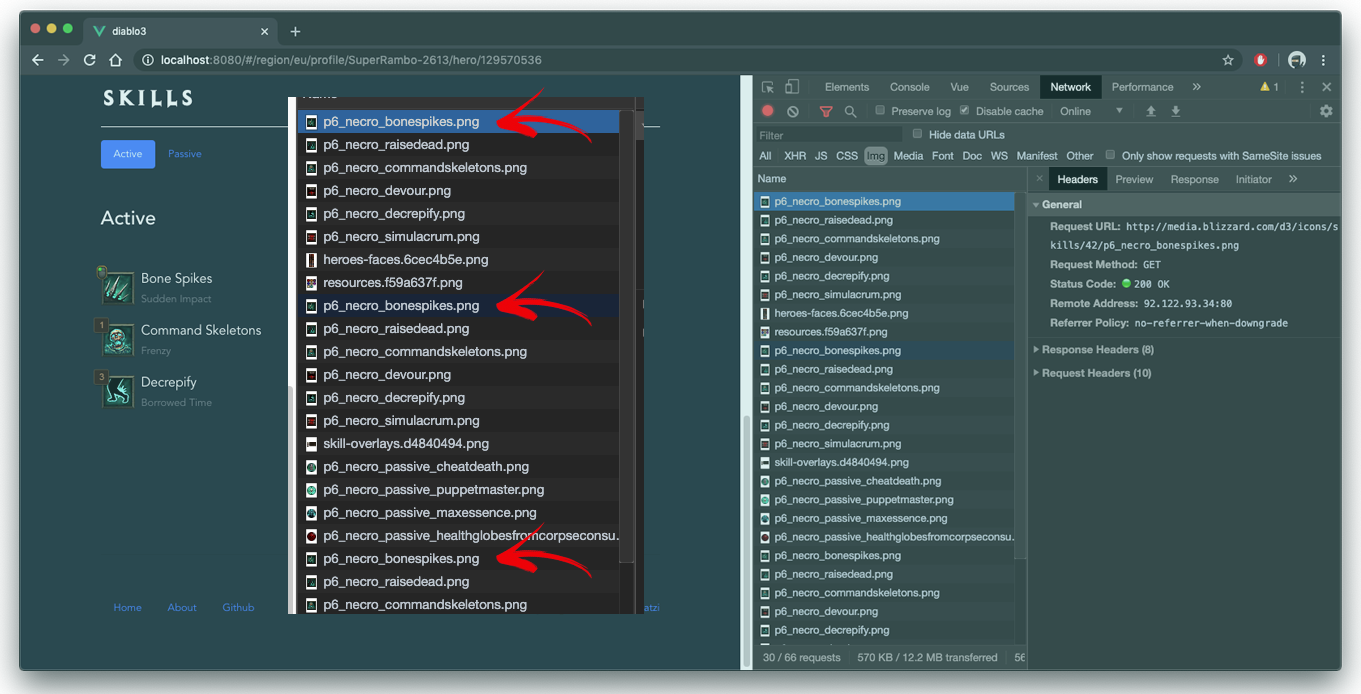
Task: Toggle the DevTools device toolbar icon
Action: click(x=792, y=87)
